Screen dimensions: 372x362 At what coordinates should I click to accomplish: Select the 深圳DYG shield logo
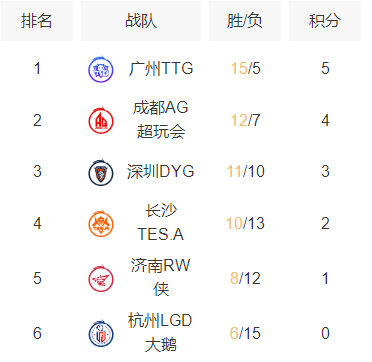[x=101, y=173]
